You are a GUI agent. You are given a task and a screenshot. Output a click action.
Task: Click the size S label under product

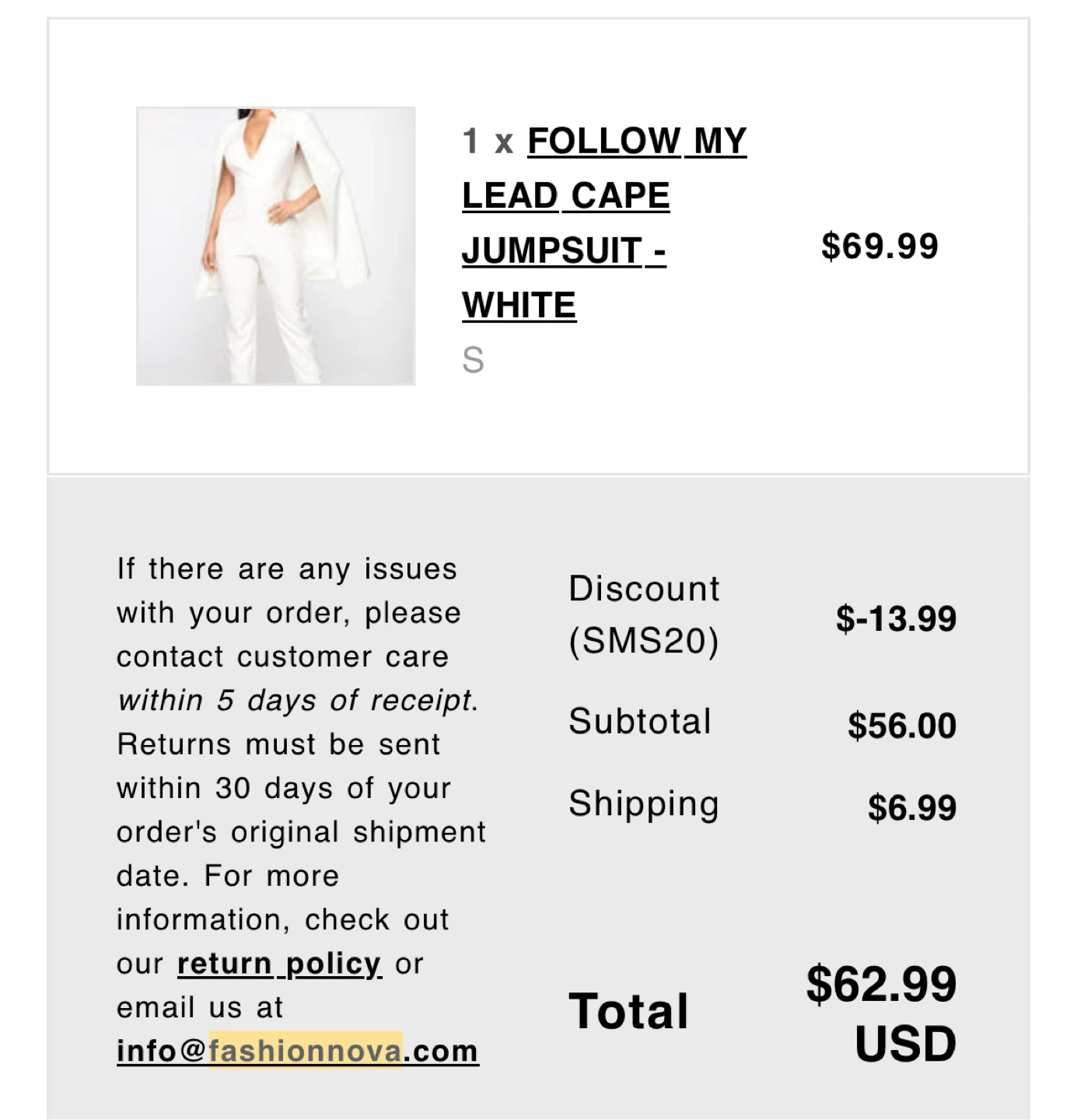[473, 360]
